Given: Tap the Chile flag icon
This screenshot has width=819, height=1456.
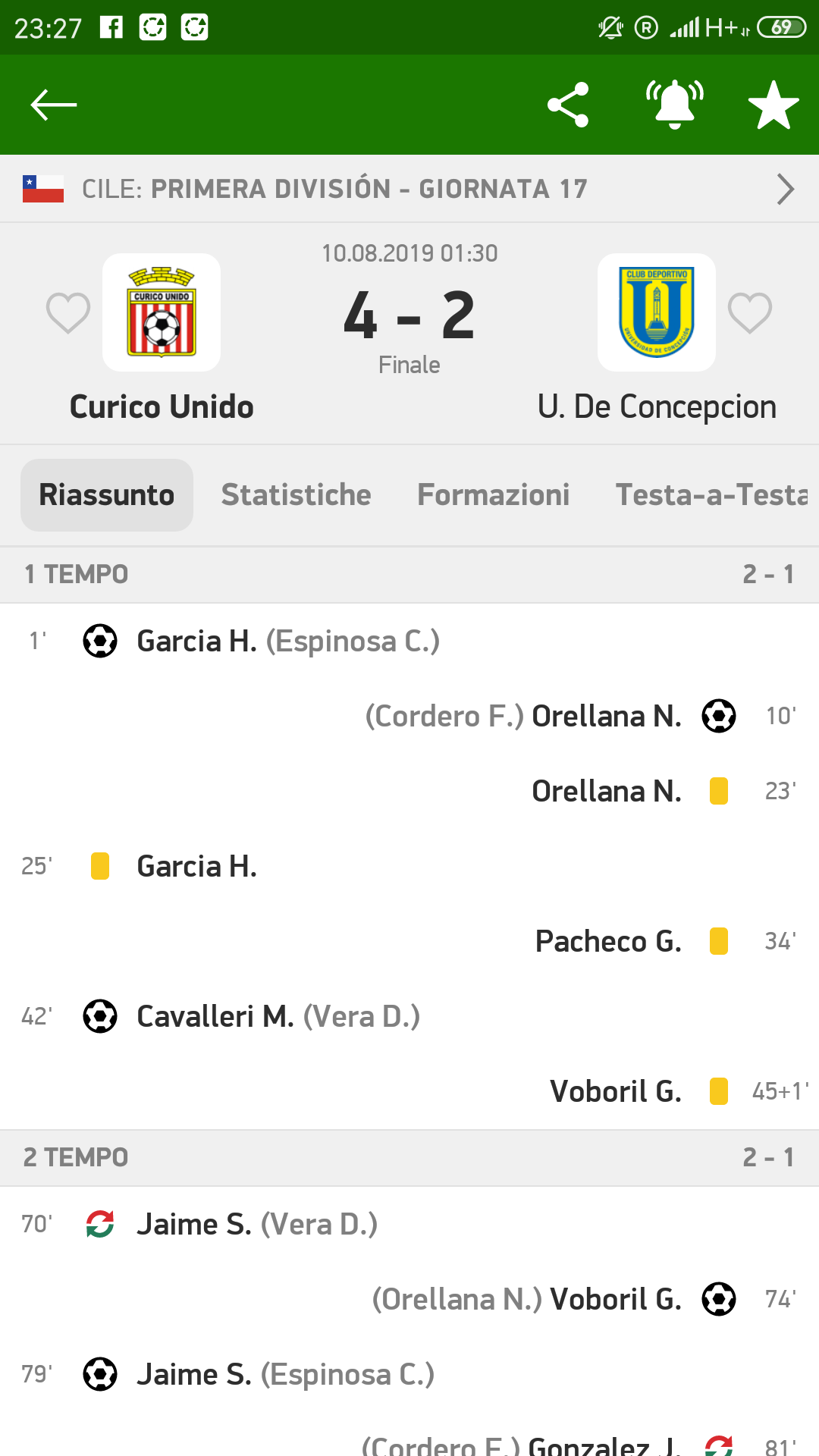Looking at the screenshot, I should point(43,189).
